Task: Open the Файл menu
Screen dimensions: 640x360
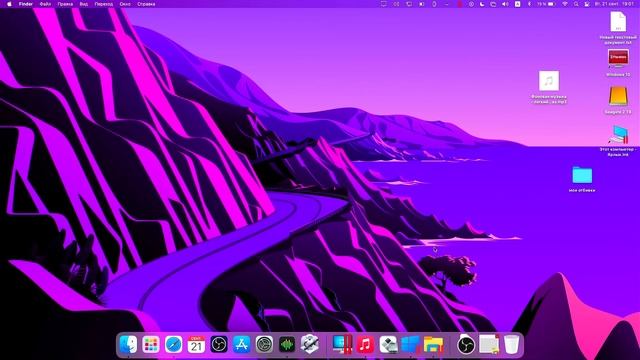Action: (x=45, y=4)
